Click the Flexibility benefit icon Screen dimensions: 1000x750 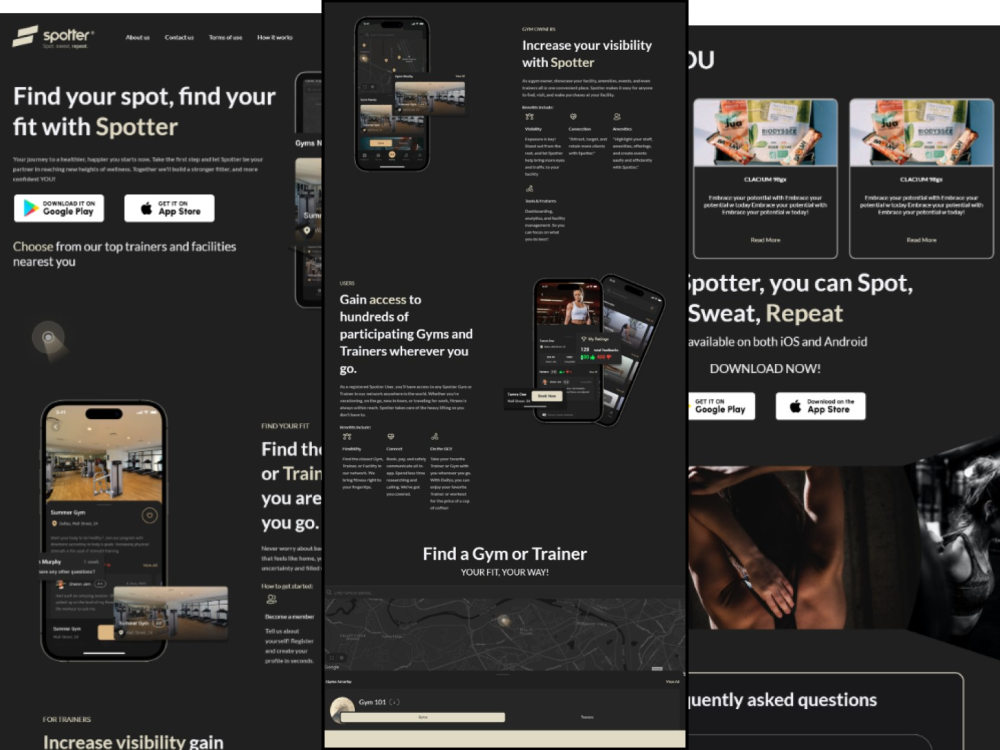[x=347, y=437]
